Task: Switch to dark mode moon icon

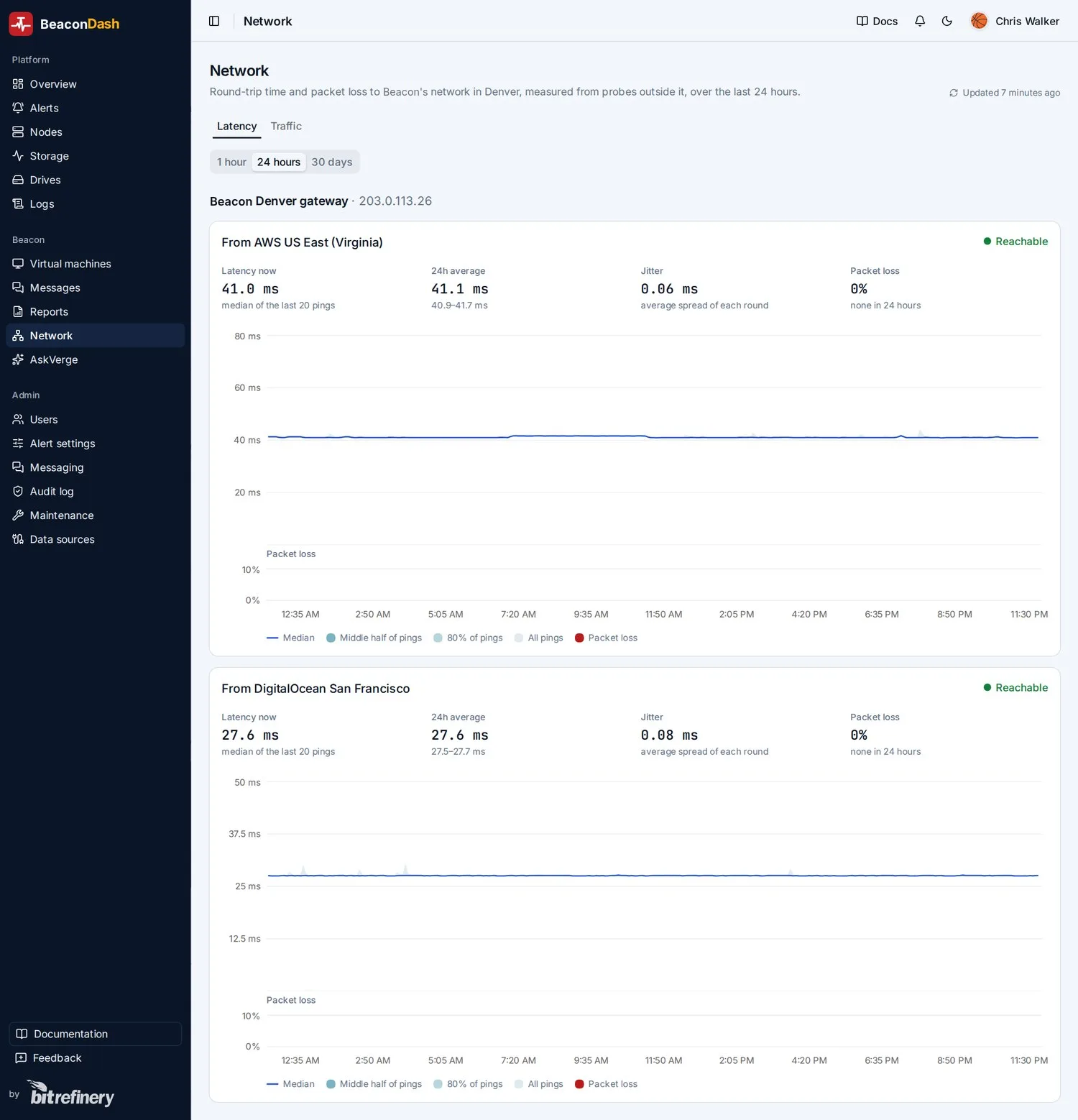Action: coord(947,21)
